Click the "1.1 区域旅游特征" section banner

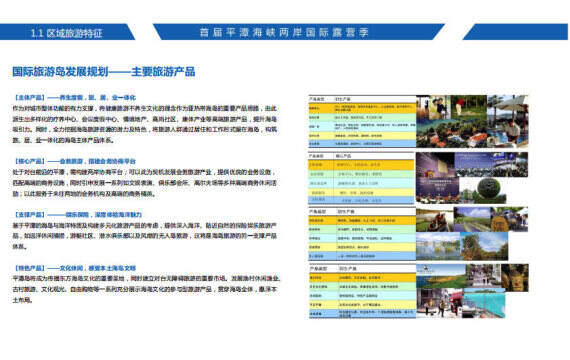pos(67,32)
